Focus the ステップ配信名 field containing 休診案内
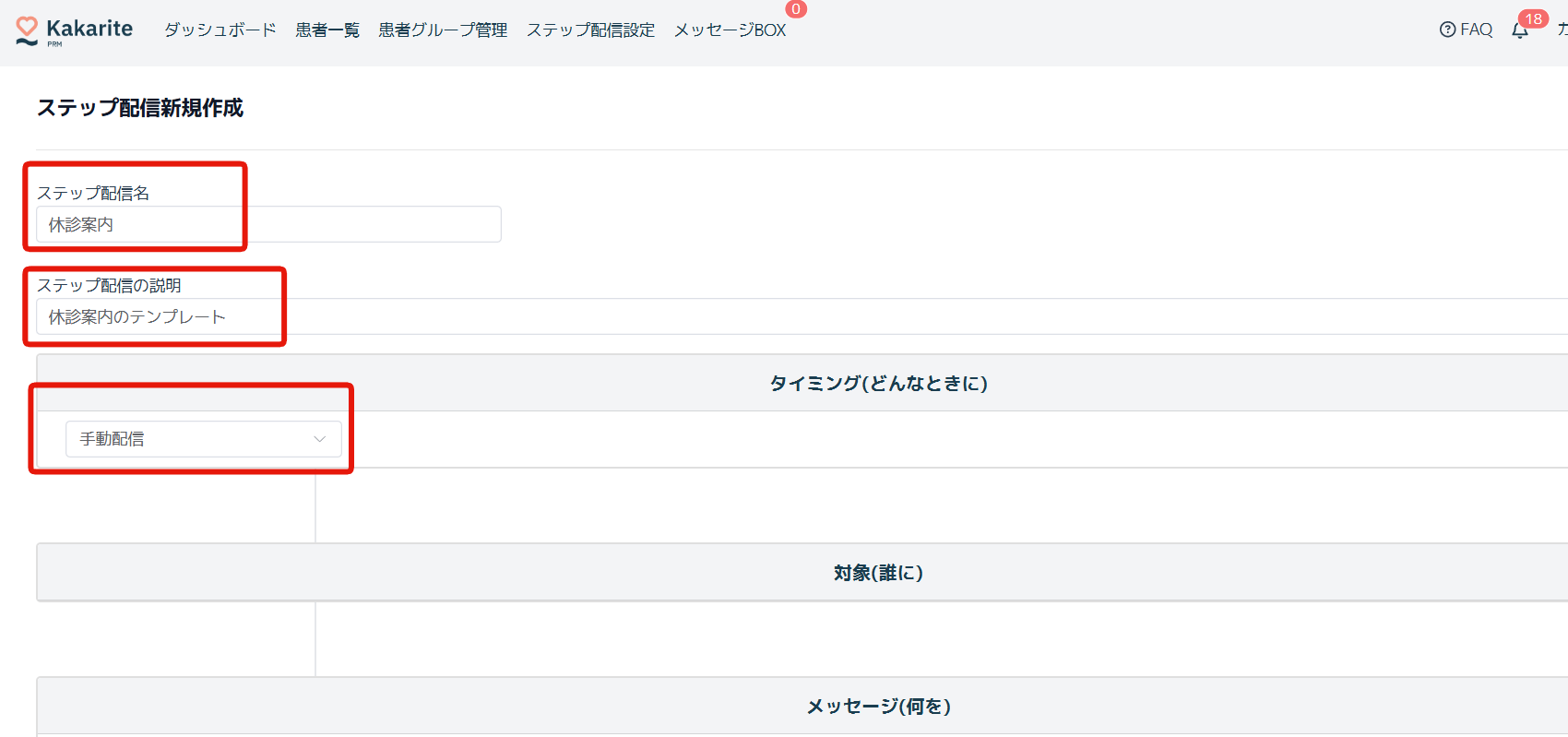The image size is (1568, 737). coord(267,224)
